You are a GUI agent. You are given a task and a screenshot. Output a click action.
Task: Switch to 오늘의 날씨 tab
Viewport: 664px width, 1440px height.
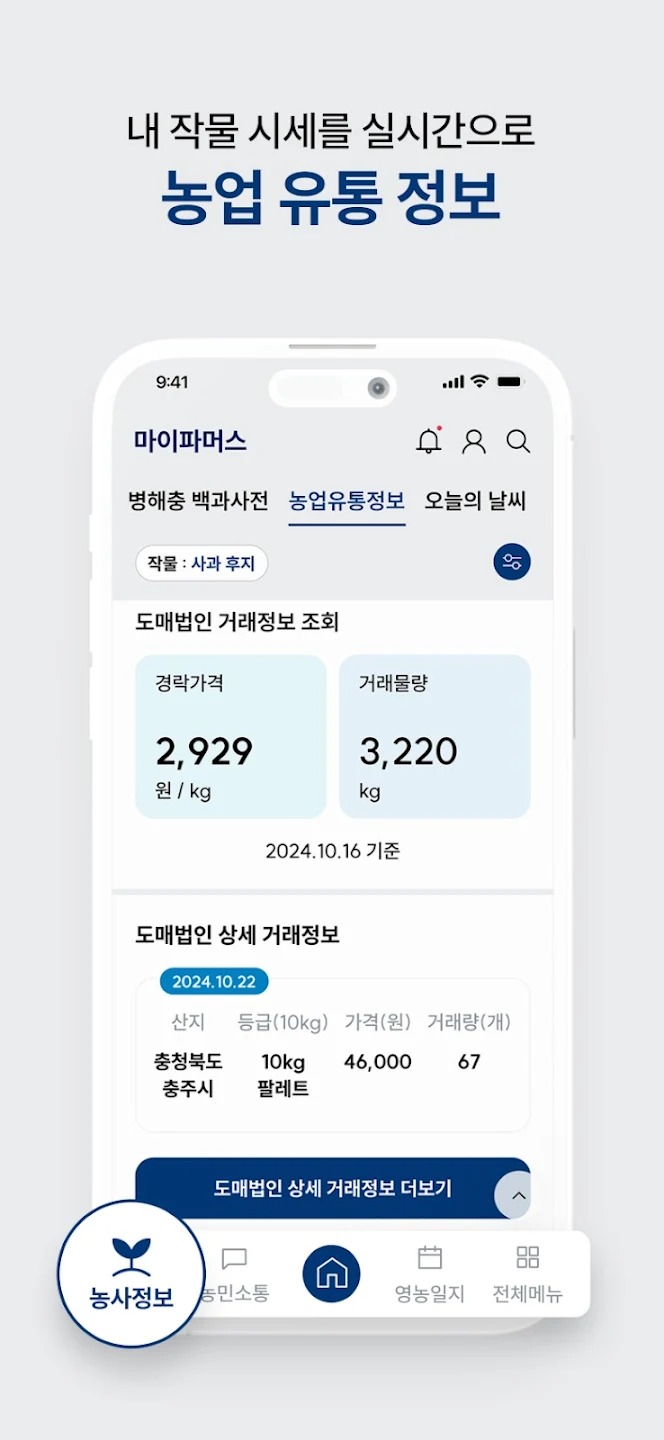[x=475, y=501]
